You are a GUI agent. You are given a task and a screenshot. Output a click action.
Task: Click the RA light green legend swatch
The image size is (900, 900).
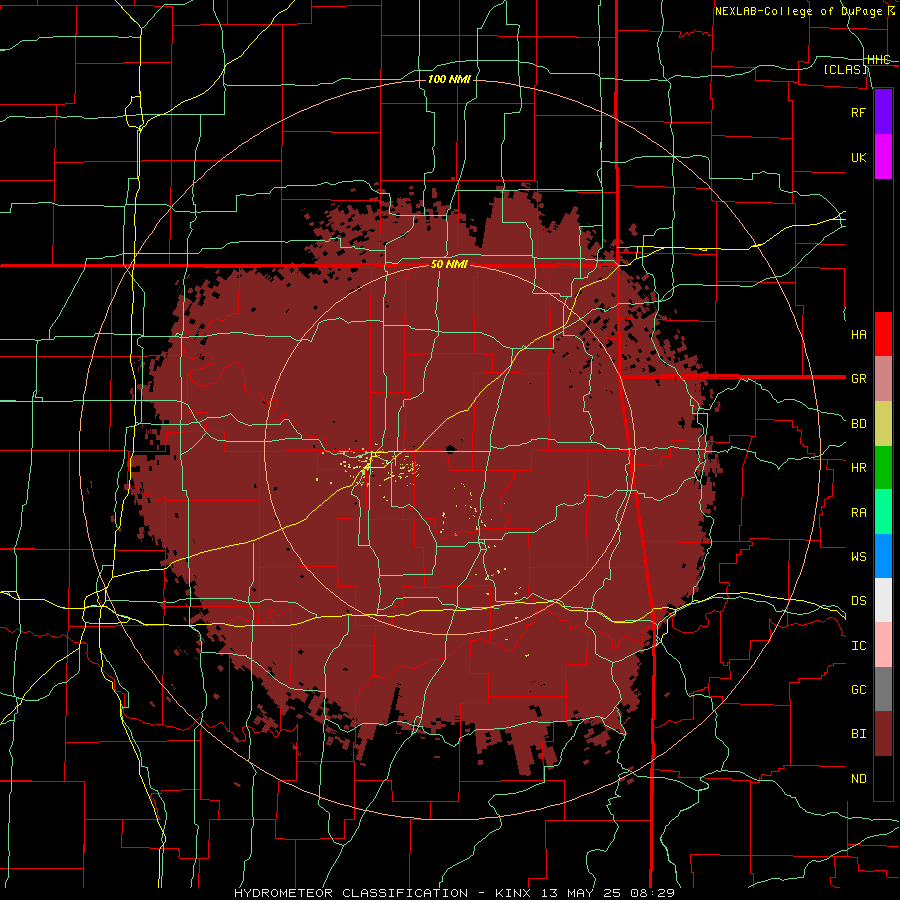point(883,512)
